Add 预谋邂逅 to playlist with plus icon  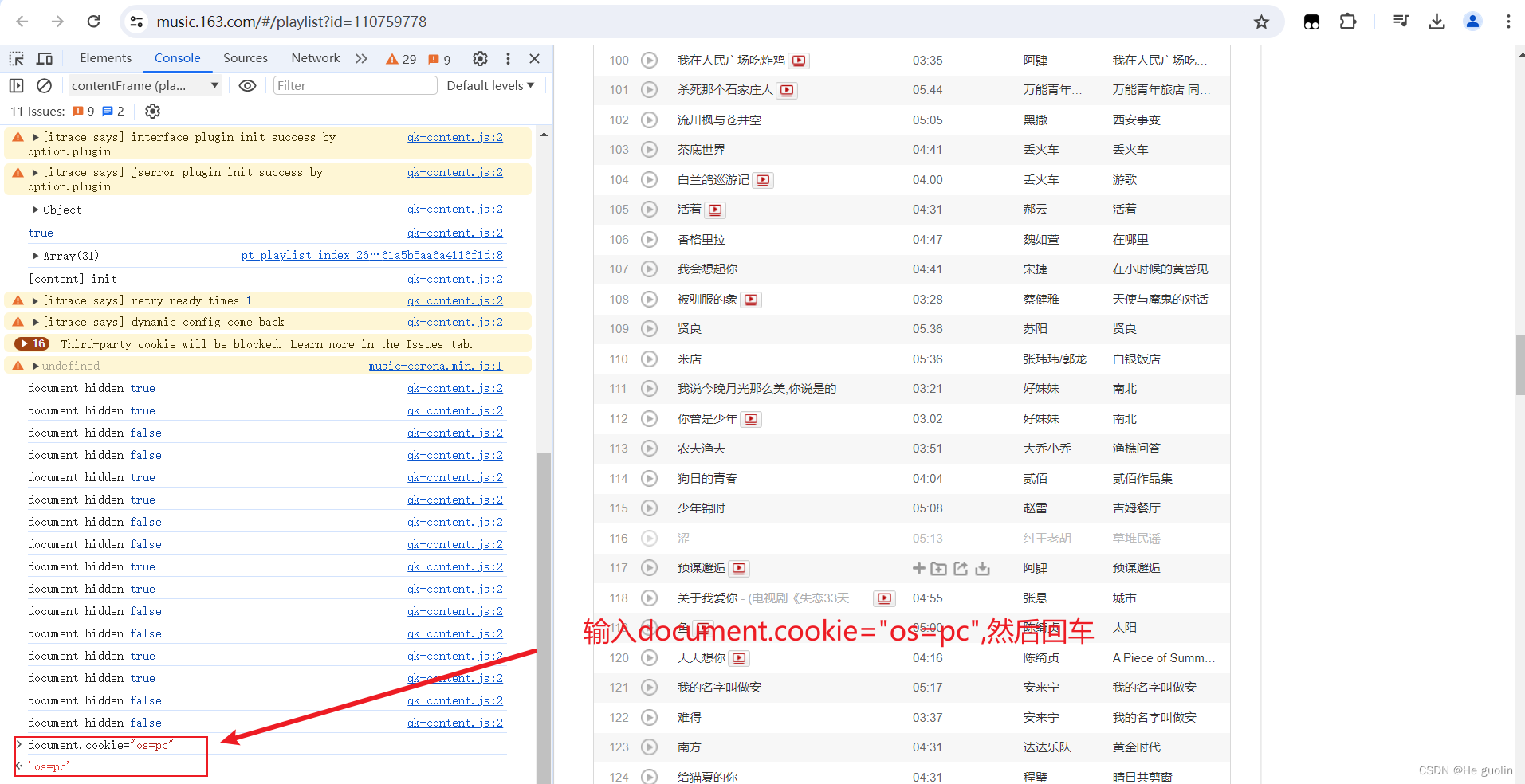tap(919, 568)
